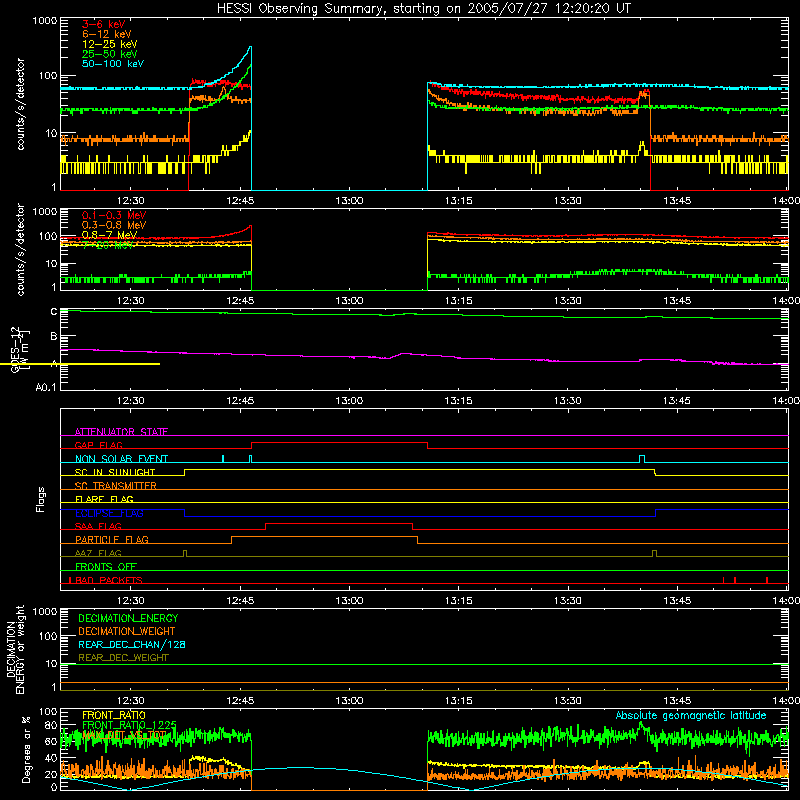This screenshot has width=800, height=800.
Task: Click the 'FRONTS_OFF' flag label
Action: [x=105, y=566]
